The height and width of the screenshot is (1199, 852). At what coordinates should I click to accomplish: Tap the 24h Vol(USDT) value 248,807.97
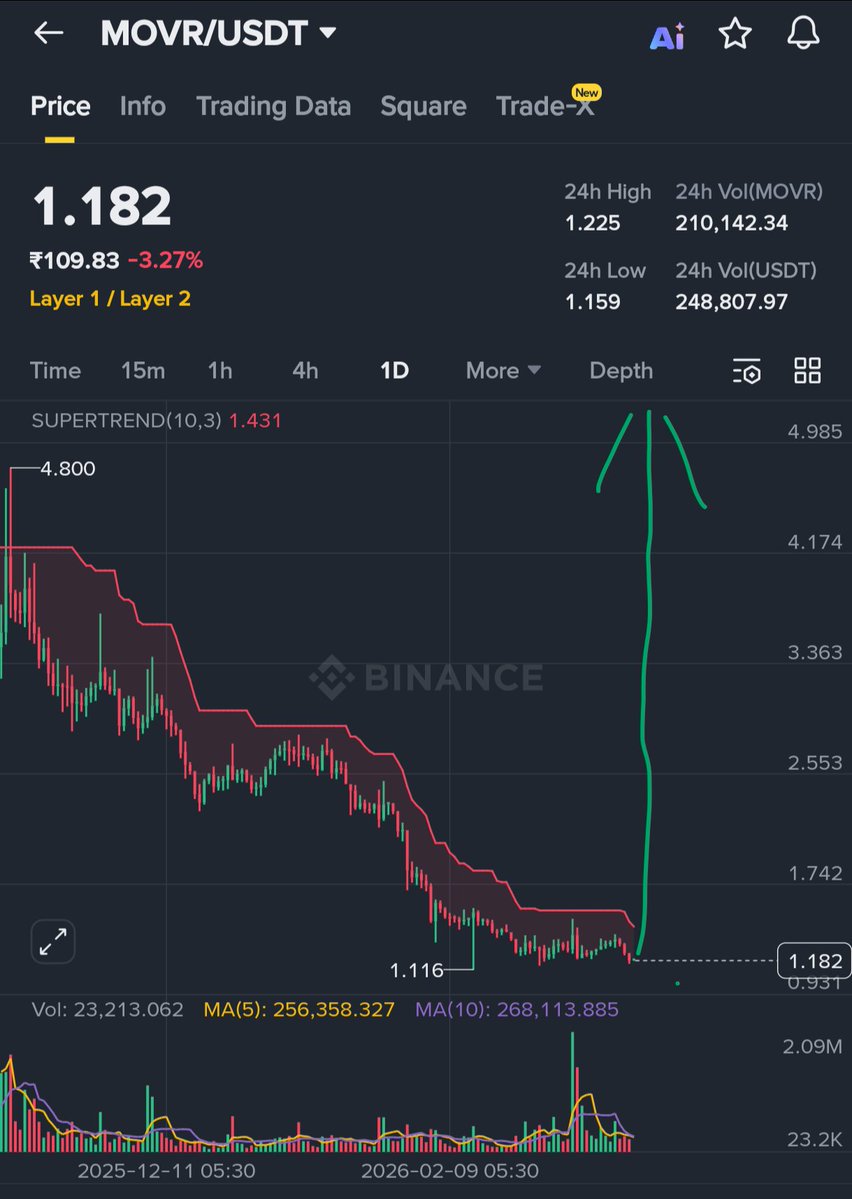[x=731, y=302]
